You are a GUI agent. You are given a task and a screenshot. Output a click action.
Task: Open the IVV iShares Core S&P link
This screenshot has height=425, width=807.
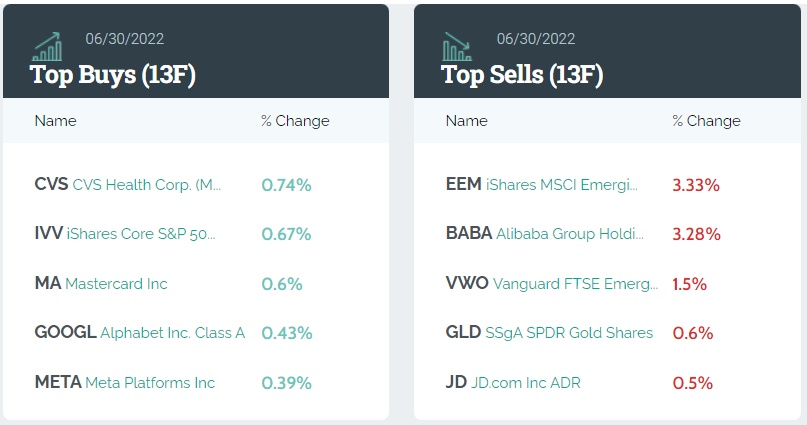click(125, 234)
